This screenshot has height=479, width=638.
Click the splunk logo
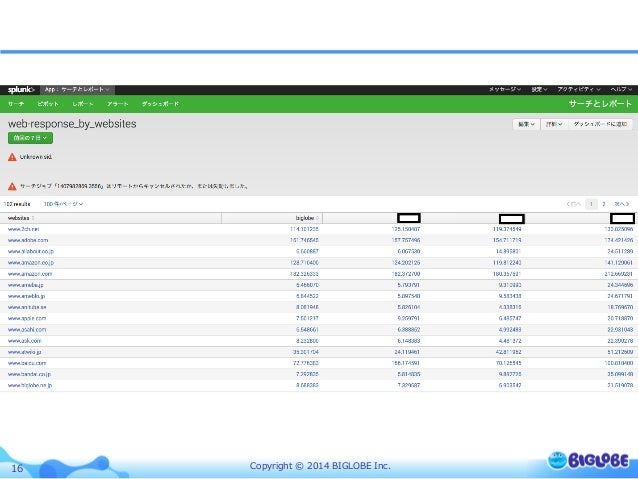click(21, 90)
